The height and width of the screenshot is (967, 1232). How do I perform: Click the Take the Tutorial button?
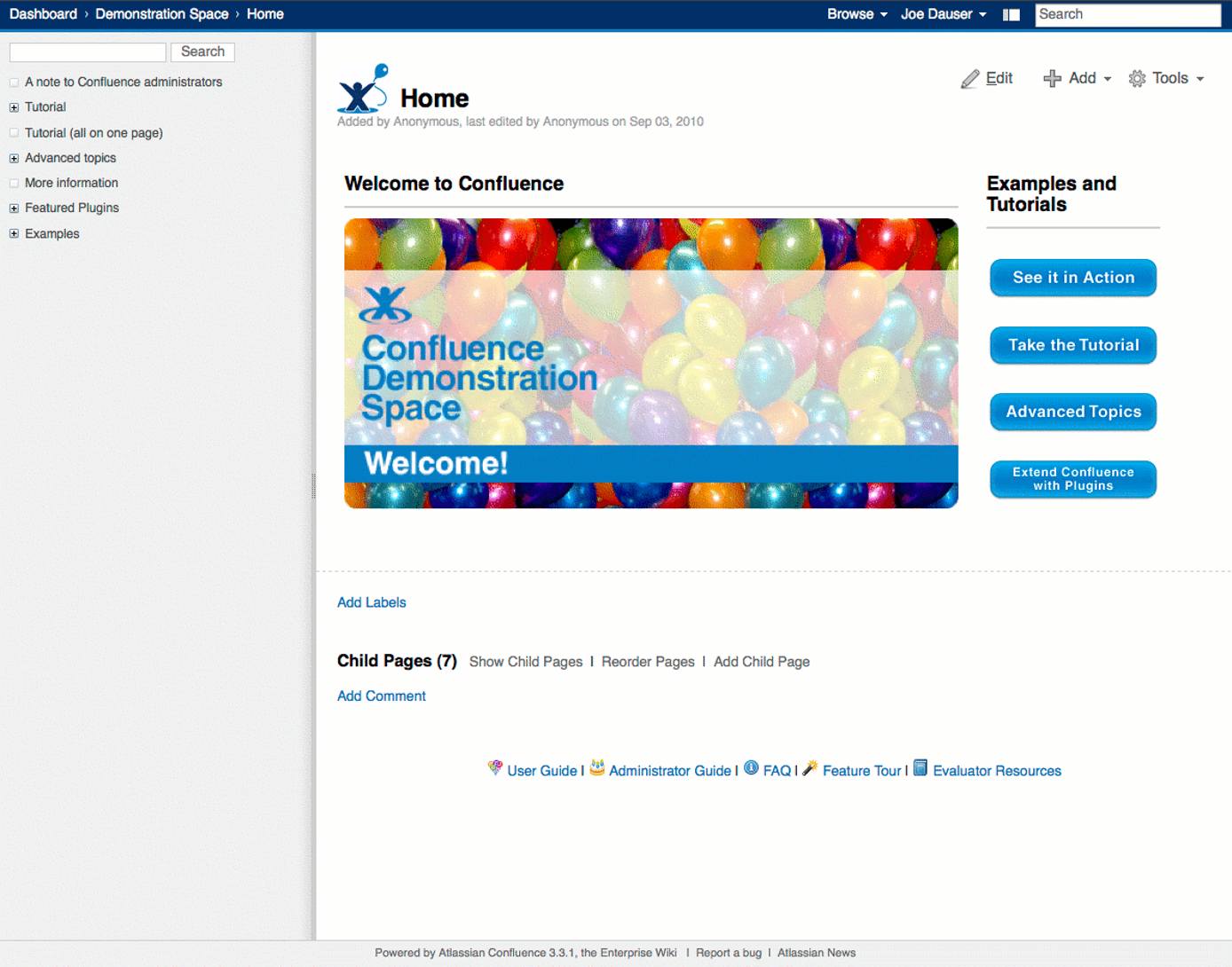(x=1072, y=345)
